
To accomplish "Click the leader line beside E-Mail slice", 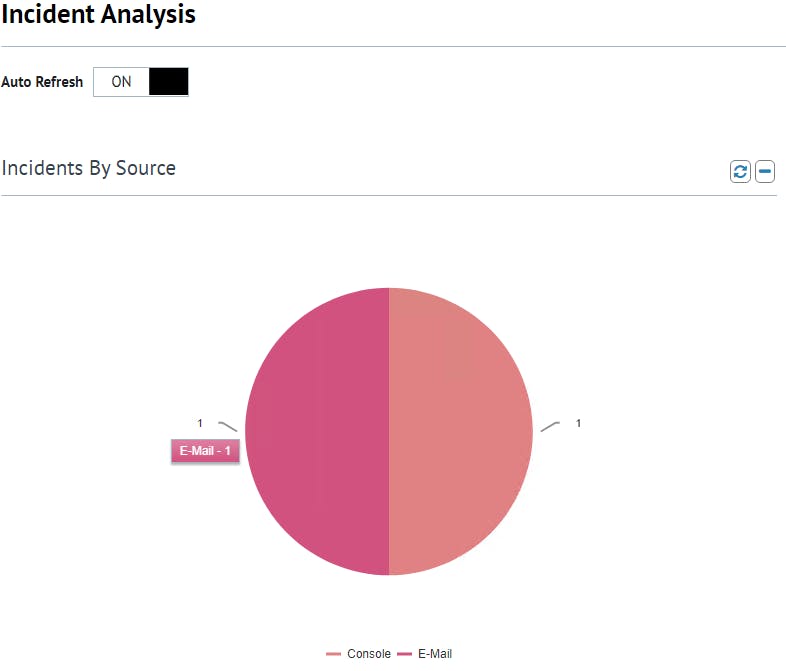I will coord(228,427).
